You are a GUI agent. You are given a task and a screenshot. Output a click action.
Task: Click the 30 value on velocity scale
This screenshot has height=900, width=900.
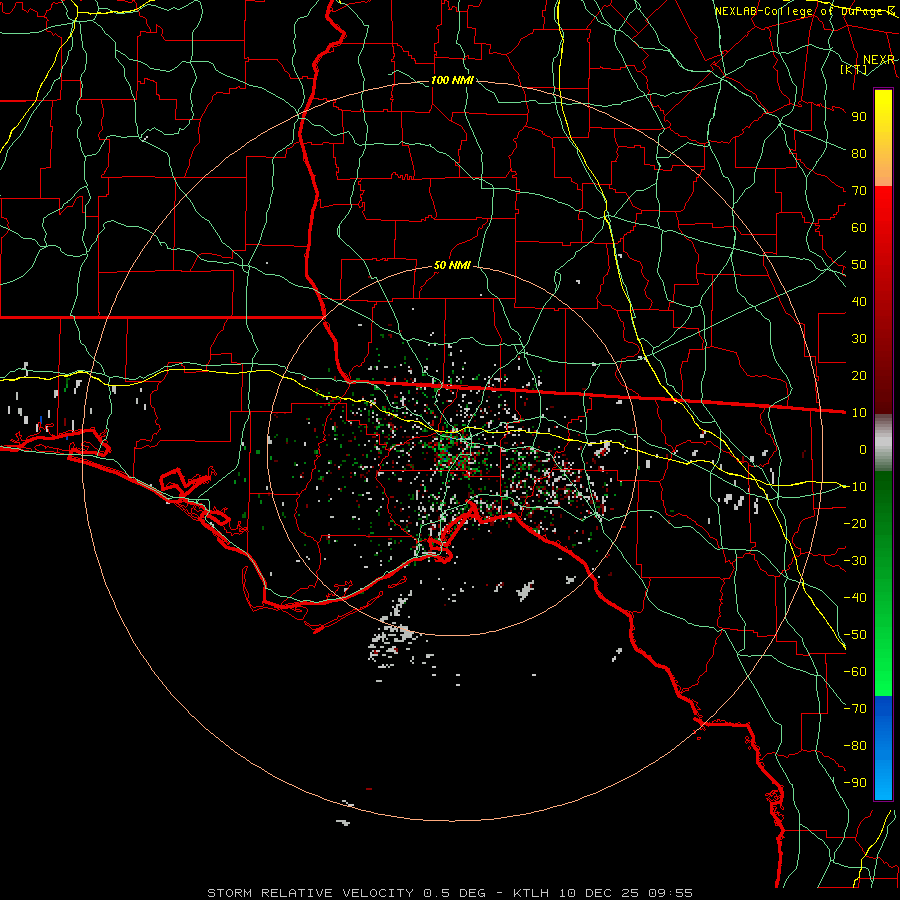[x=859, y=339]
